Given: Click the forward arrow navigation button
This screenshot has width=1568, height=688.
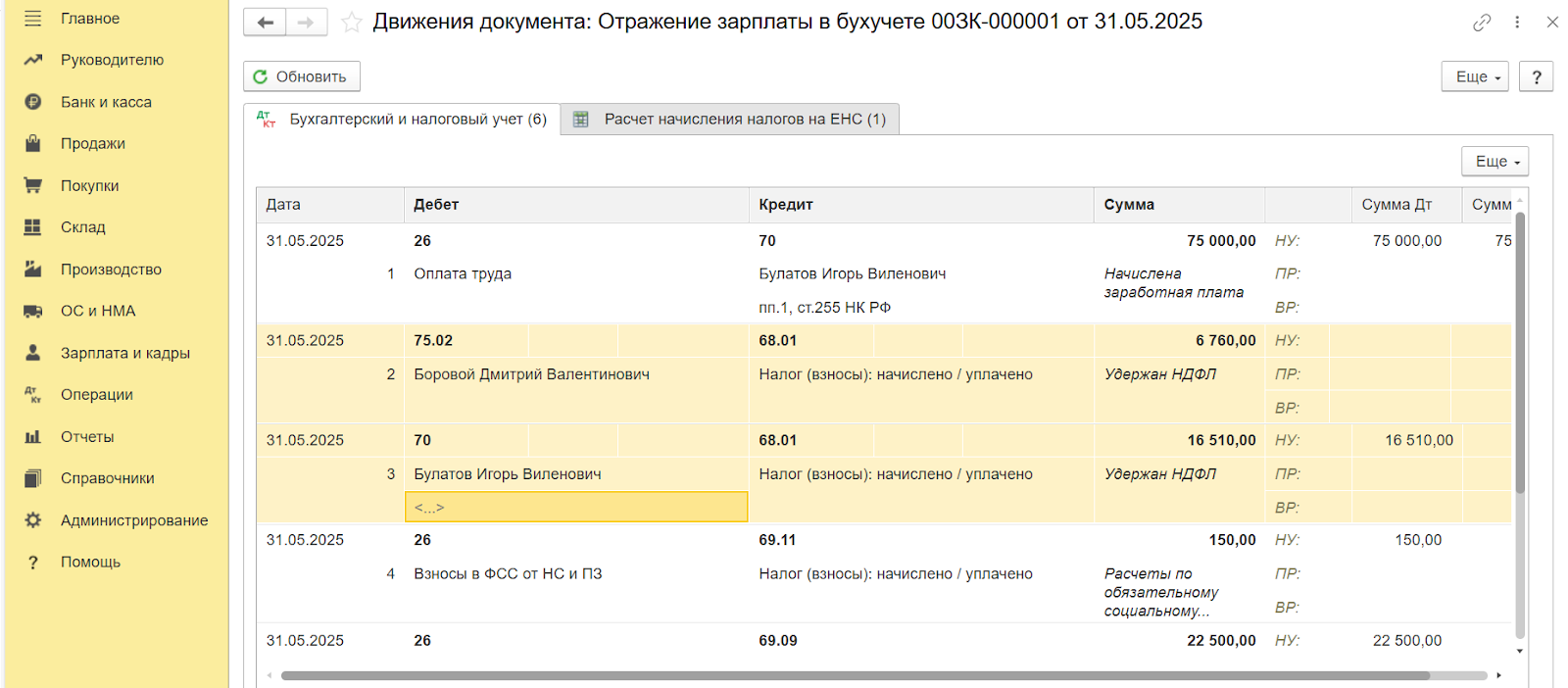Looking at the screenshot, I should pyautogui.click(x=307, y=23).
